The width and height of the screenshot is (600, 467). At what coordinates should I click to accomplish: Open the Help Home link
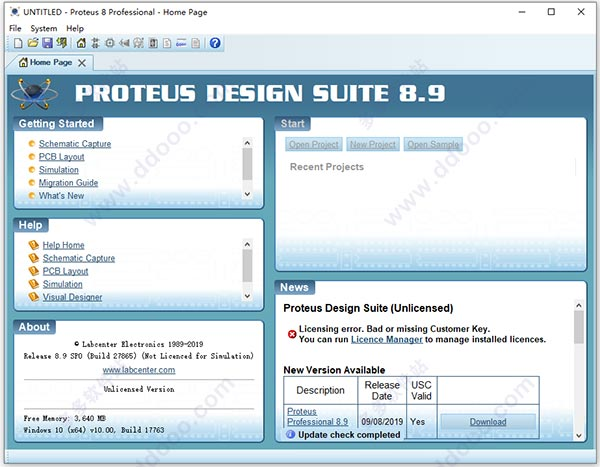pyautogui.click(x=64, y=245)
